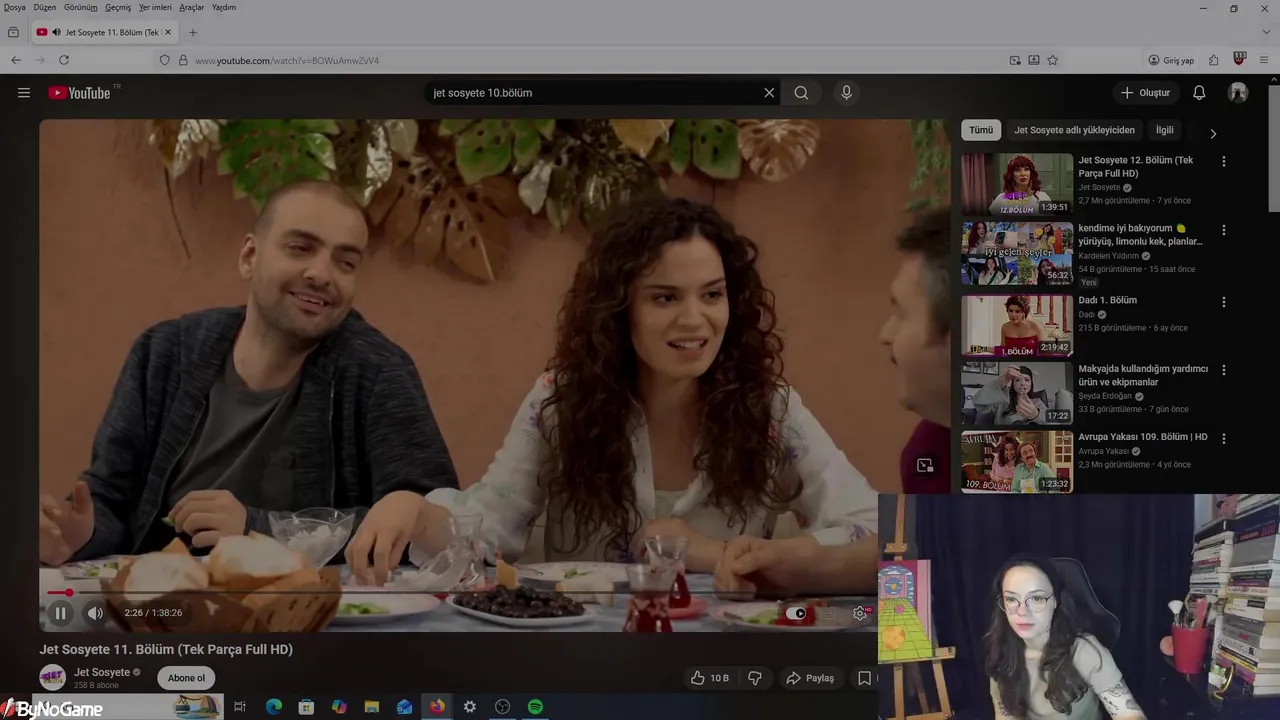
Task: Open Firefox Araçlar menu
Action: pyautogui.click(x=191, y=7)
